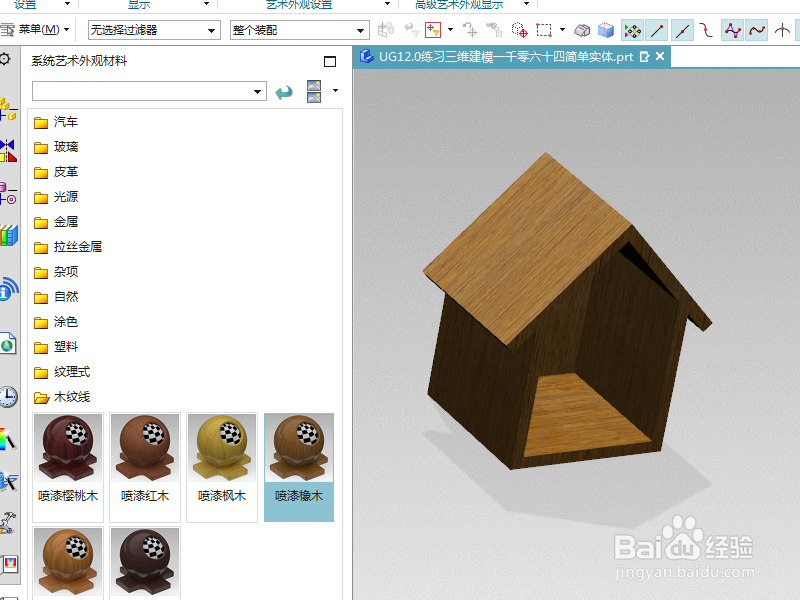The image size is (800, 600).
Task: Click the resource bar settings gear icon
Action: click(5, 59)
